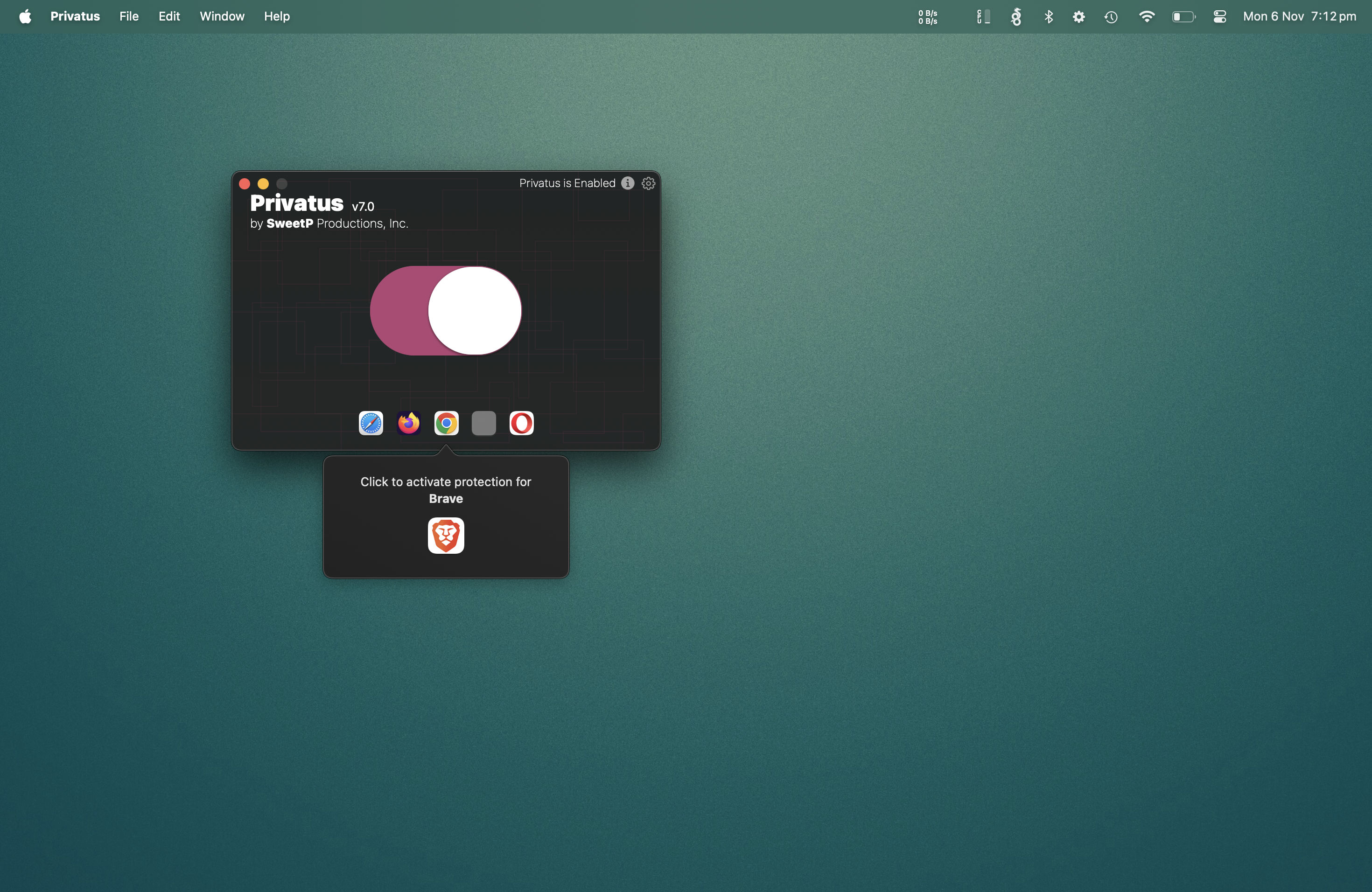The height and width of the screenshot is (892, 1372).
Task: Click the Opera browser icon in Privatus
Action: 522,424
